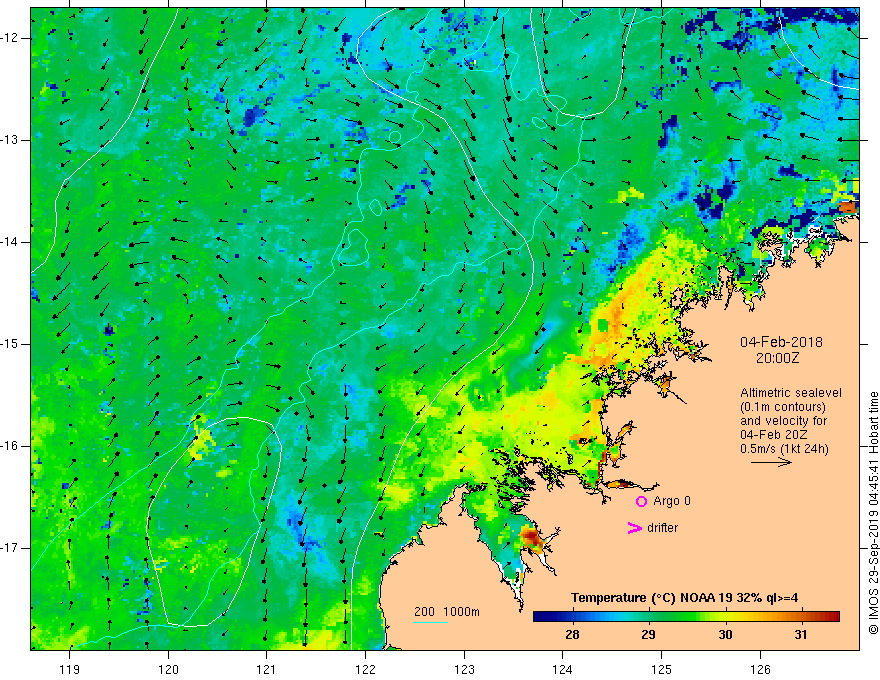
Task: Click the color bar tick label 31
Action: click(801, 635)
